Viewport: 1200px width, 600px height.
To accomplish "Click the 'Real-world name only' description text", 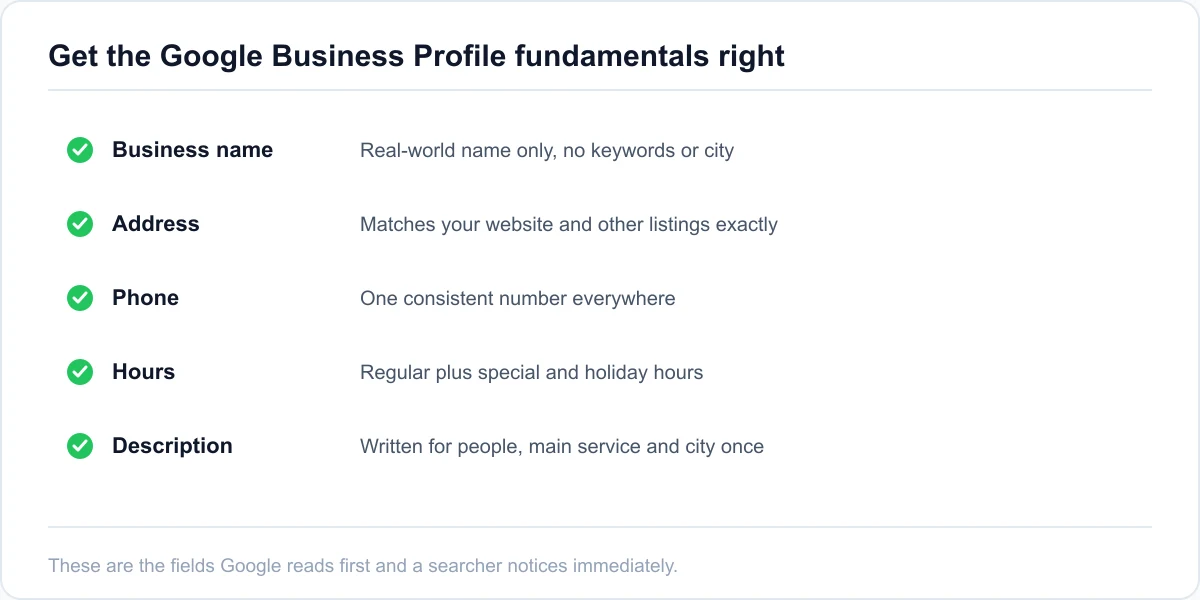I will [547, 151].
